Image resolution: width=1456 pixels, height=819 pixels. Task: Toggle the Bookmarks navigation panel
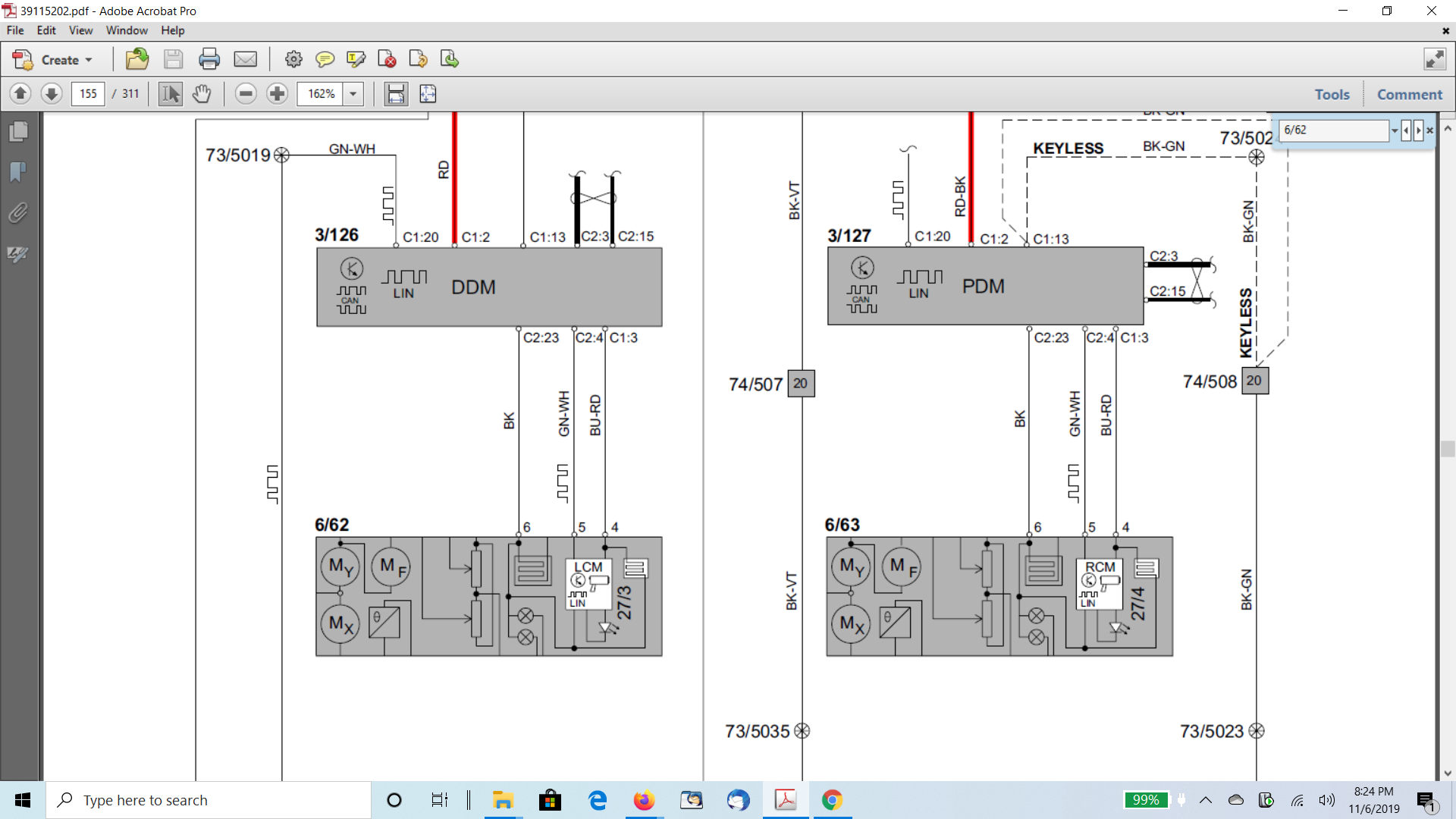18,172
